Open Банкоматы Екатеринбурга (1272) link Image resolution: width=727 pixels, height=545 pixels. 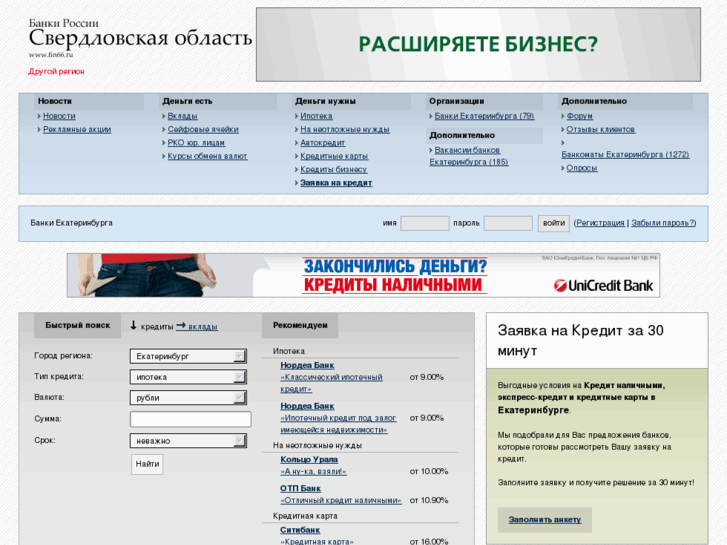[x=625, y=154]
